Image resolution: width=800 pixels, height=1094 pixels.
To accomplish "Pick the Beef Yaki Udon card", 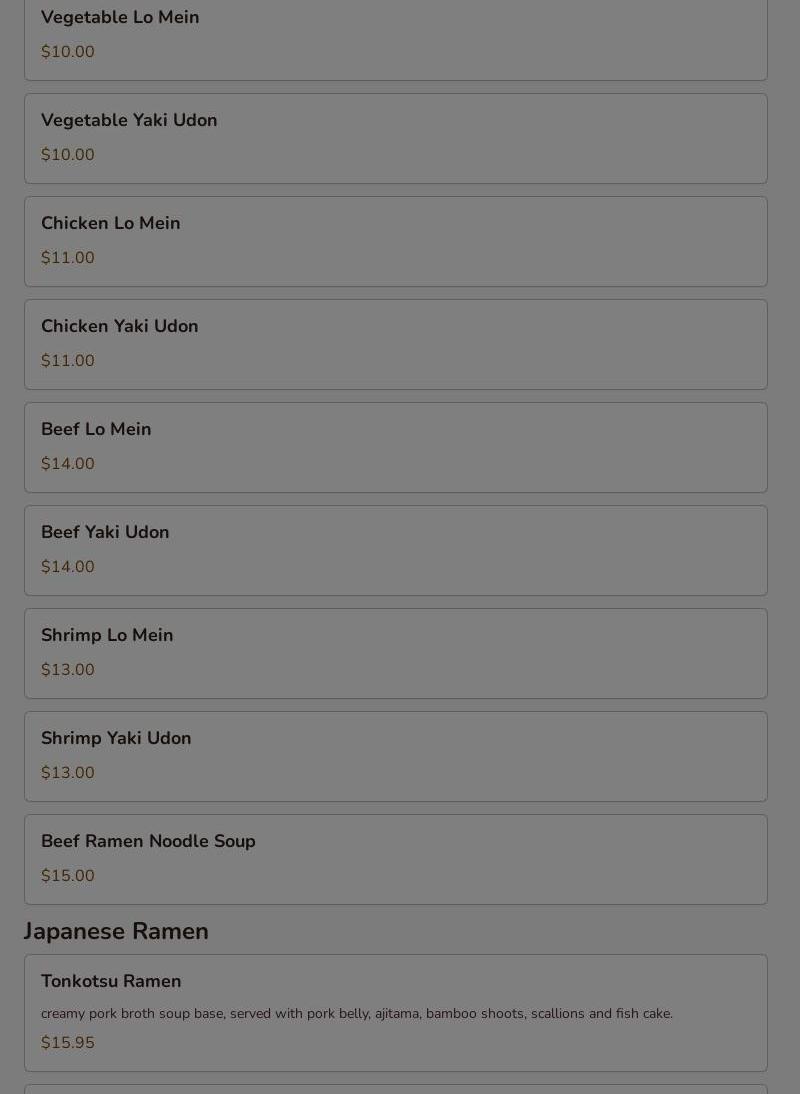I will tap(395, 550).
